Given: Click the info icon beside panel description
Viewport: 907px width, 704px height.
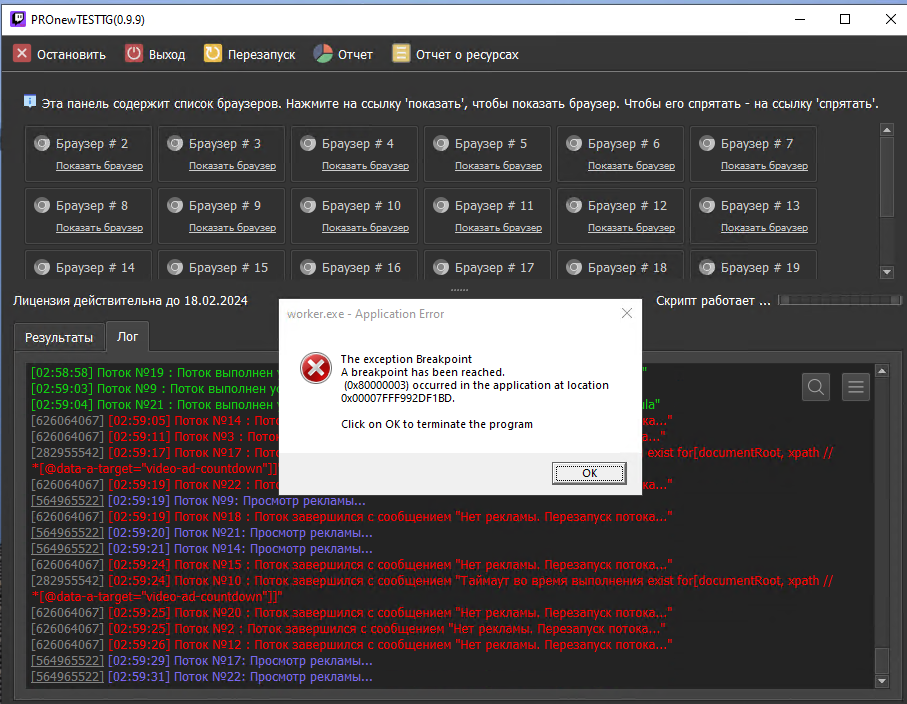Looking at the screenshot, I should (30, 102).
